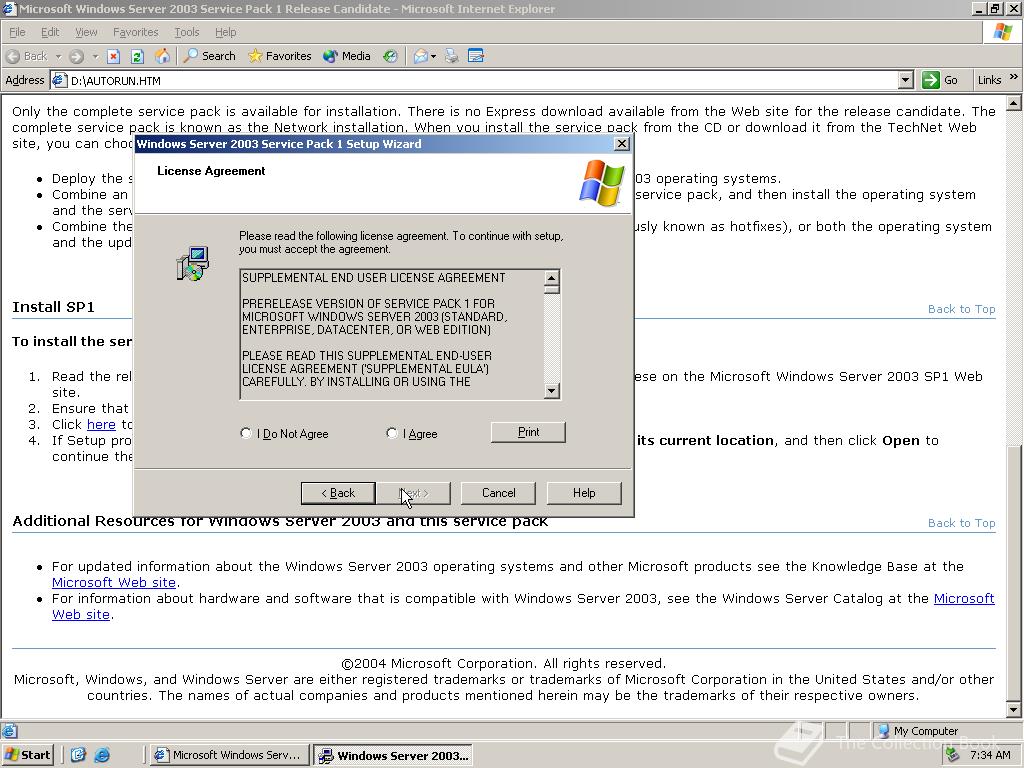This screenshot has height=768, width=1024.
Task: Click the IE page icon in title bar
Action: pos(8,8)
